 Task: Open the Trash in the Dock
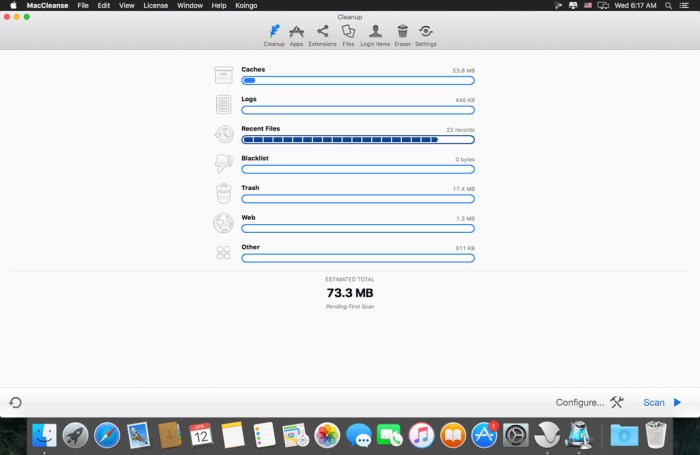tap(656, 435)
